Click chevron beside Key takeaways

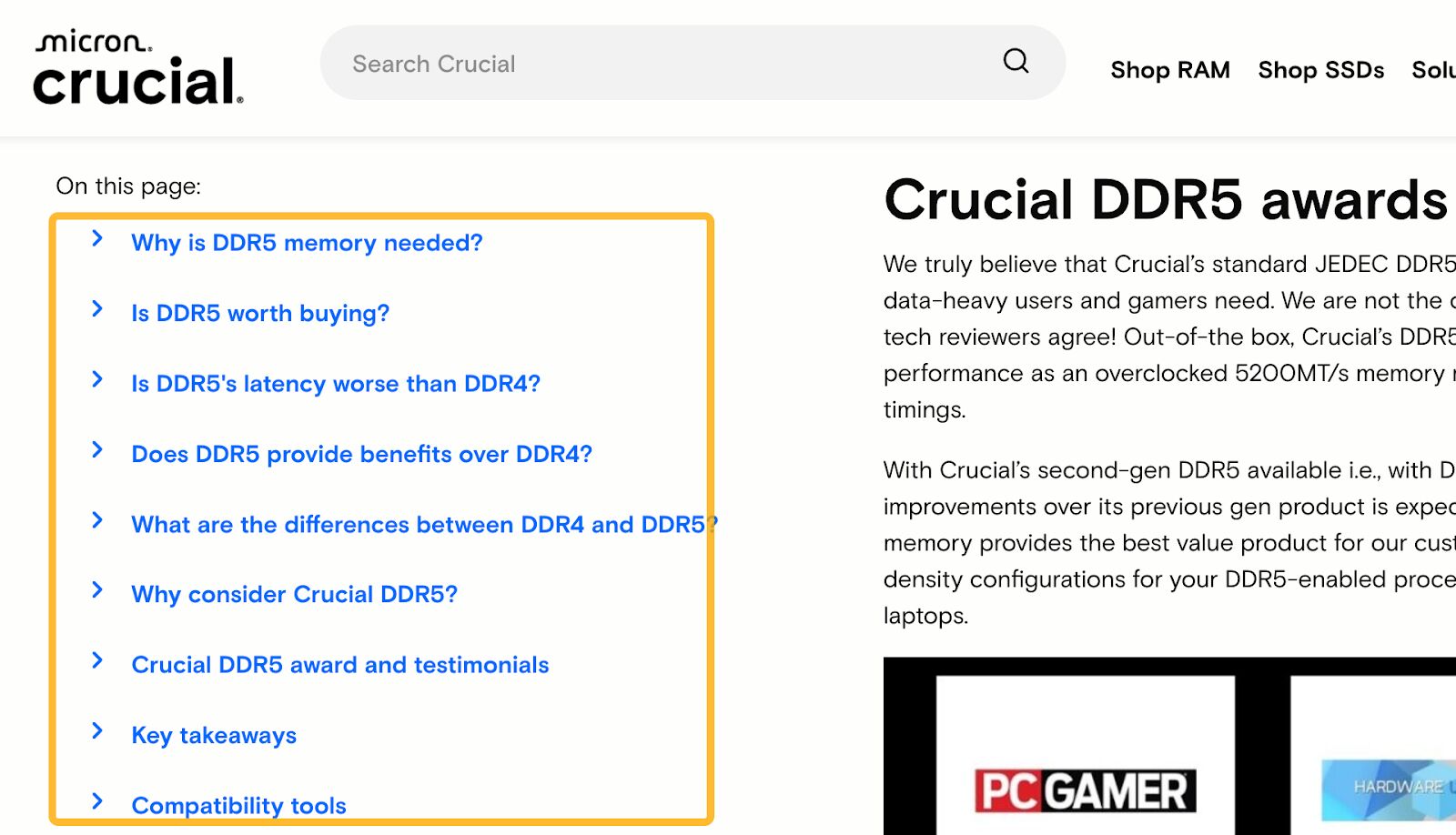[97, 731]
